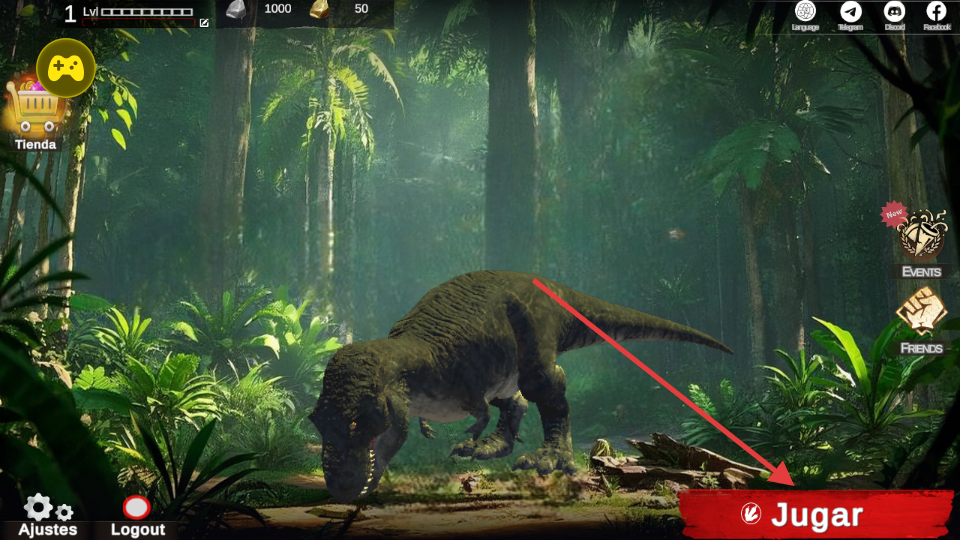Click the 50 gold amount
Screen dimensions: 960x540
pyautogui.click(x=361, y=9)
